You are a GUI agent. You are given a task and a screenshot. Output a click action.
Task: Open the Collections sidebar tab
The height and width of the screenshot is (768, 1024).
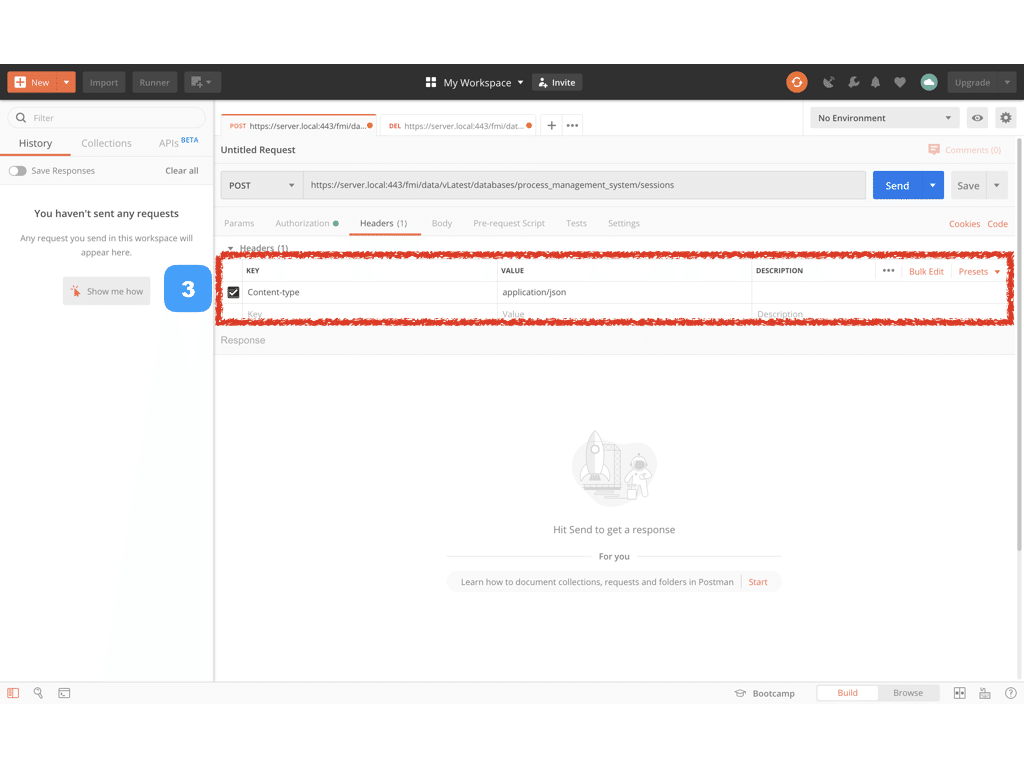coord(106,143)
